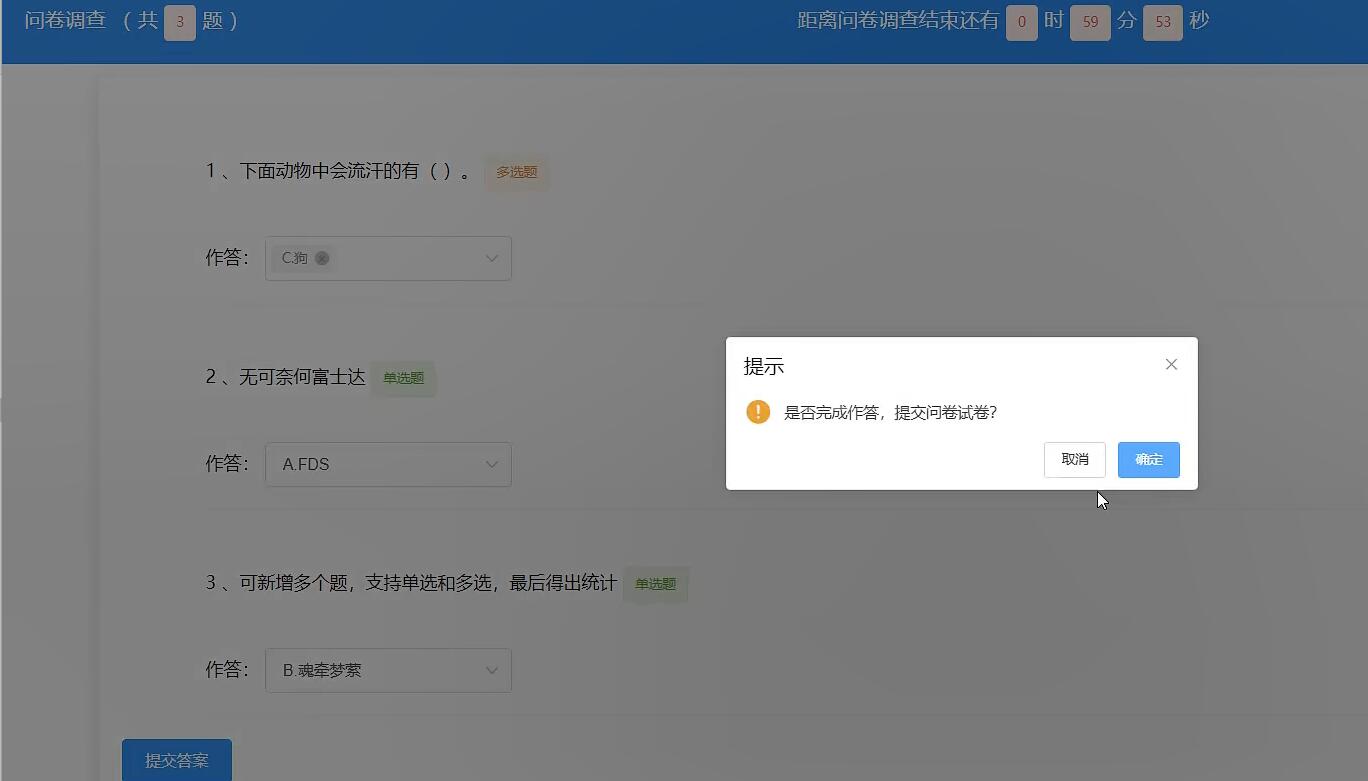Click the 单选题 tag beside question 3
This screenshot has width=1368, height=781.
pos(656,584)
